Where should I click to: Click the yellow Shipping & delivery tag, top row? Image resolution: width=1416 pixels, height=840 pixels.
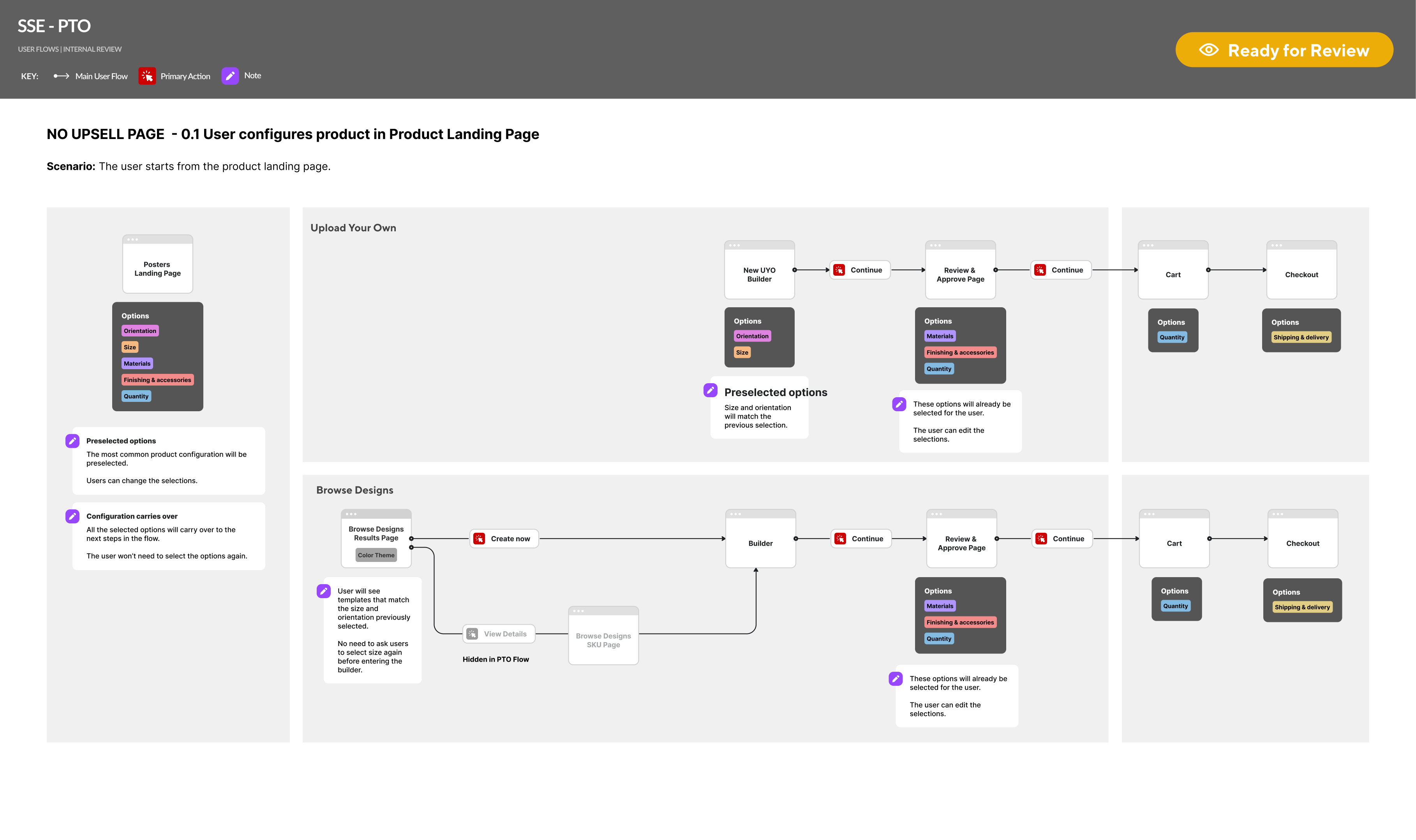[x=1301, y=337]
